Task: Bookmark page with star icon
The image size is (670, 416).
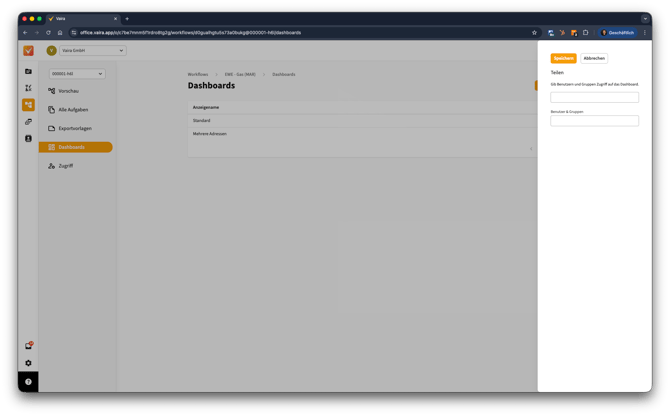Action: [x=534, y=32]
